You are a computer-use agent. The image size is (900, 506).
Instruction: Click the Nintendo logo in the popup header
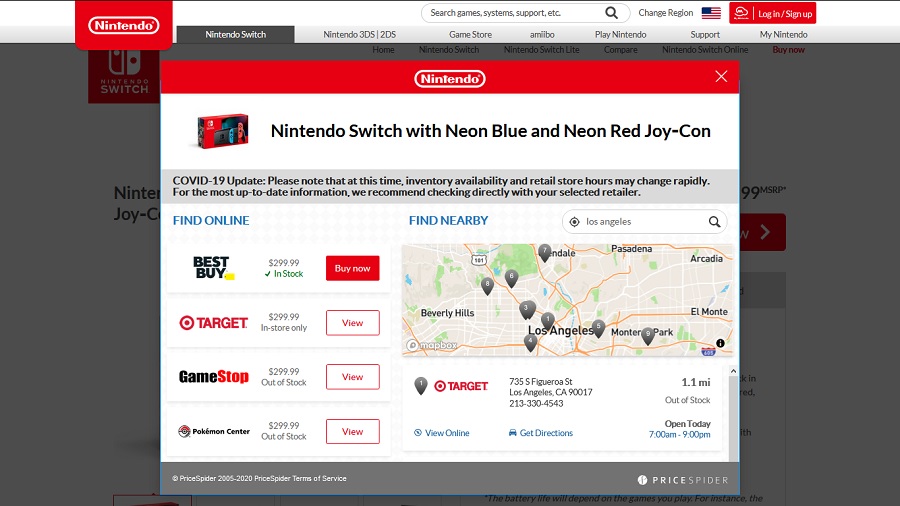tap(450, 79)
